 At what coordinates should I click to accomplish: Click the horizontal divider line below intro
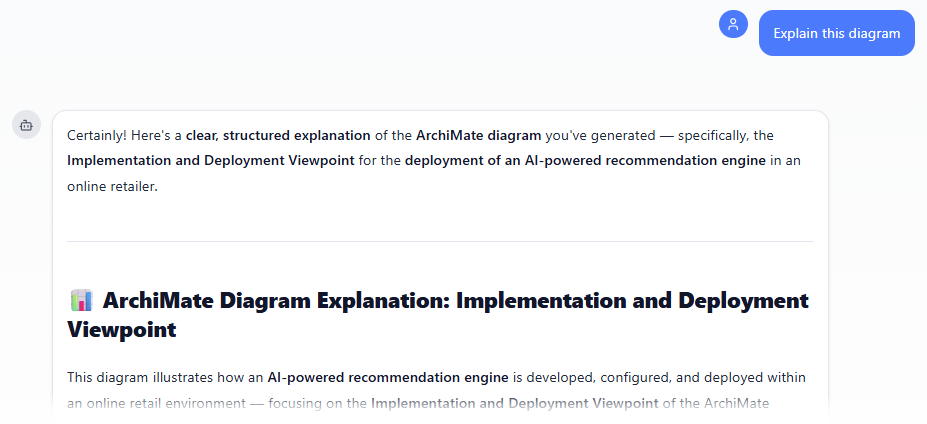[440, 241]
